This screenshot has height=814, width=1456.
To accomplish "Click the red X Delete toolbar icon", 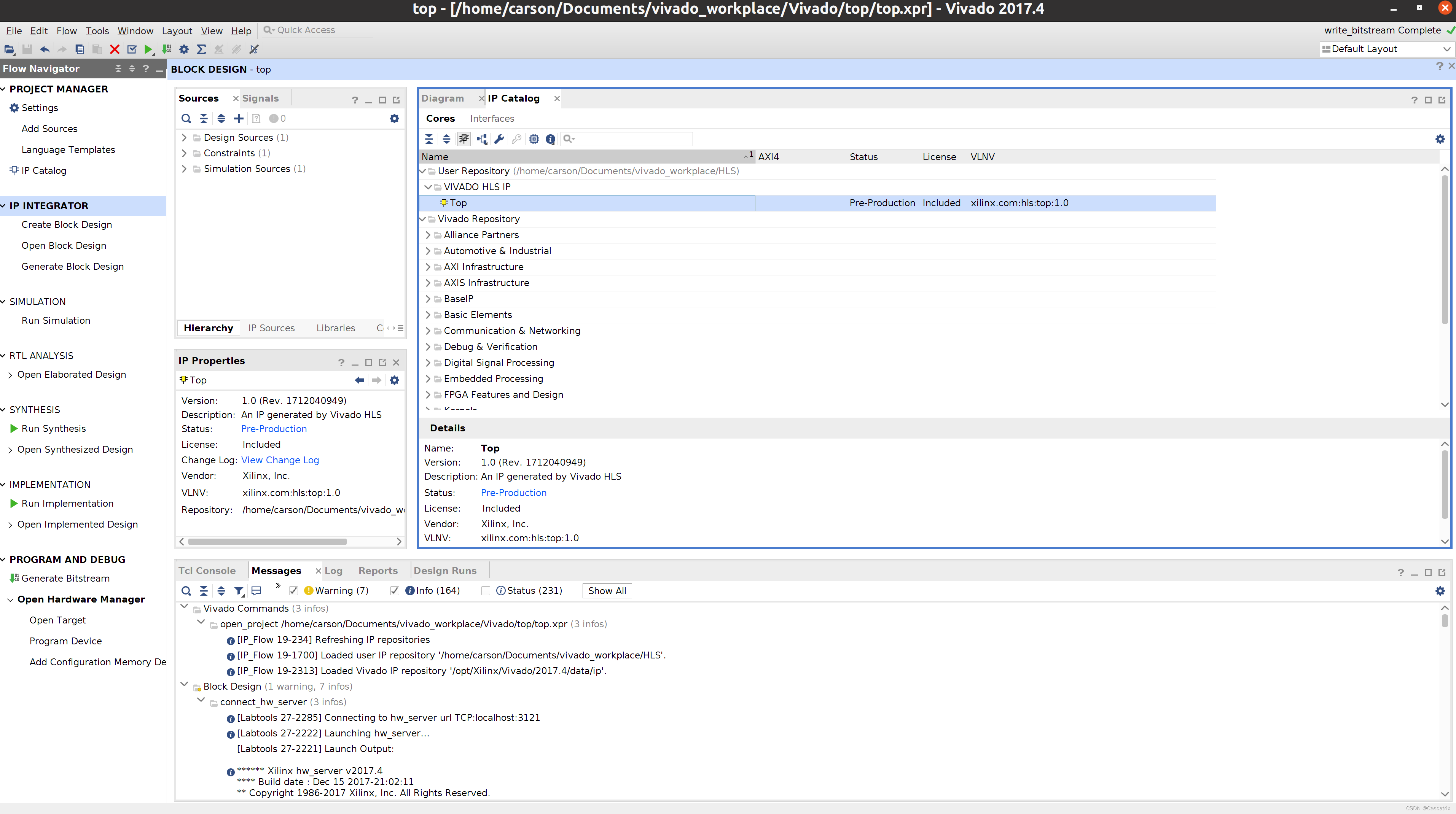I will [x=115, y=50].
